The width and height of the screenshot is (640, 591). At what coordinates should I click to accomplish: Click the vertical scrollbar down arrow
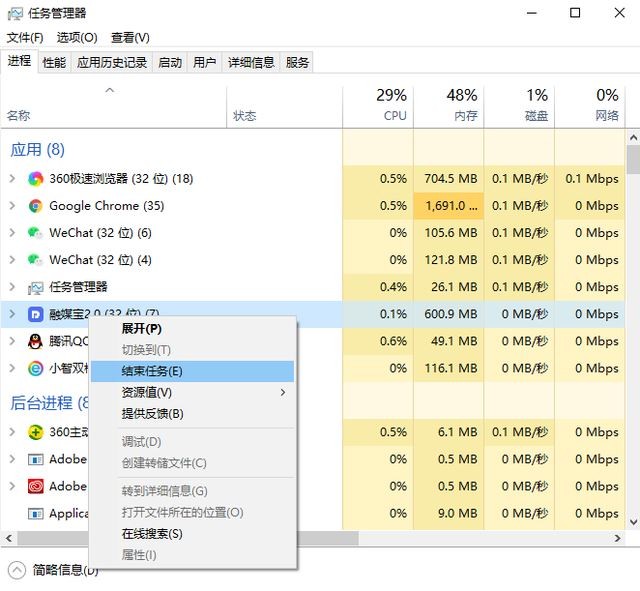pyautogui.click(x=633, y=522)
